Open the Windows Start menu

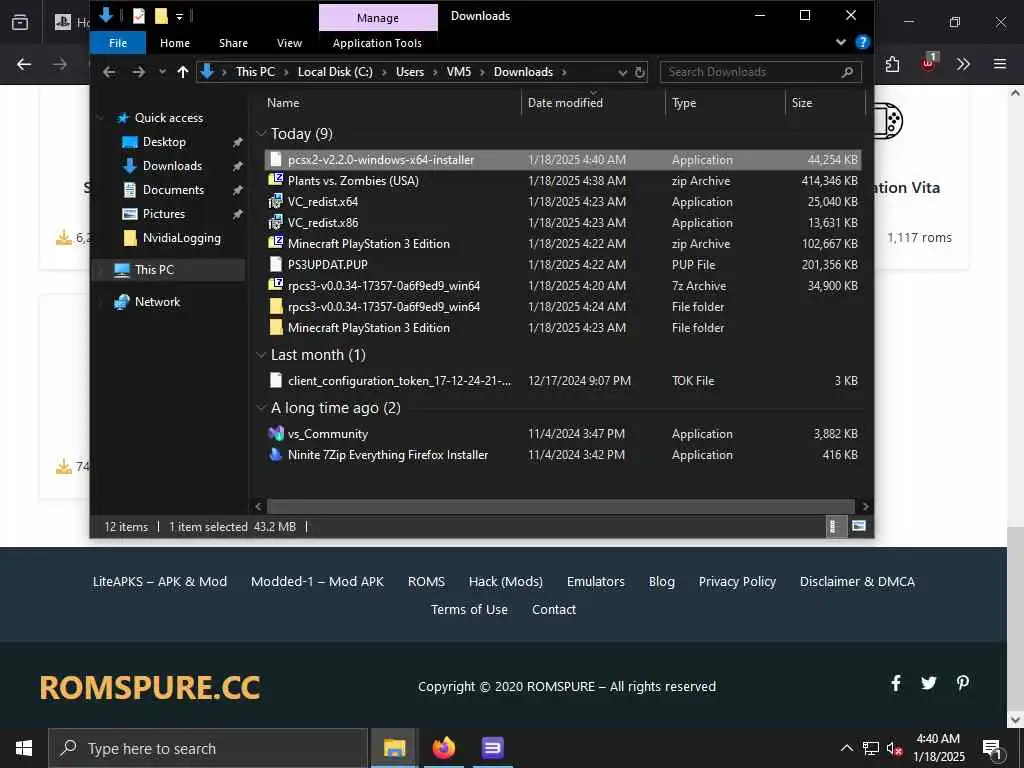(x=24, y=748)
